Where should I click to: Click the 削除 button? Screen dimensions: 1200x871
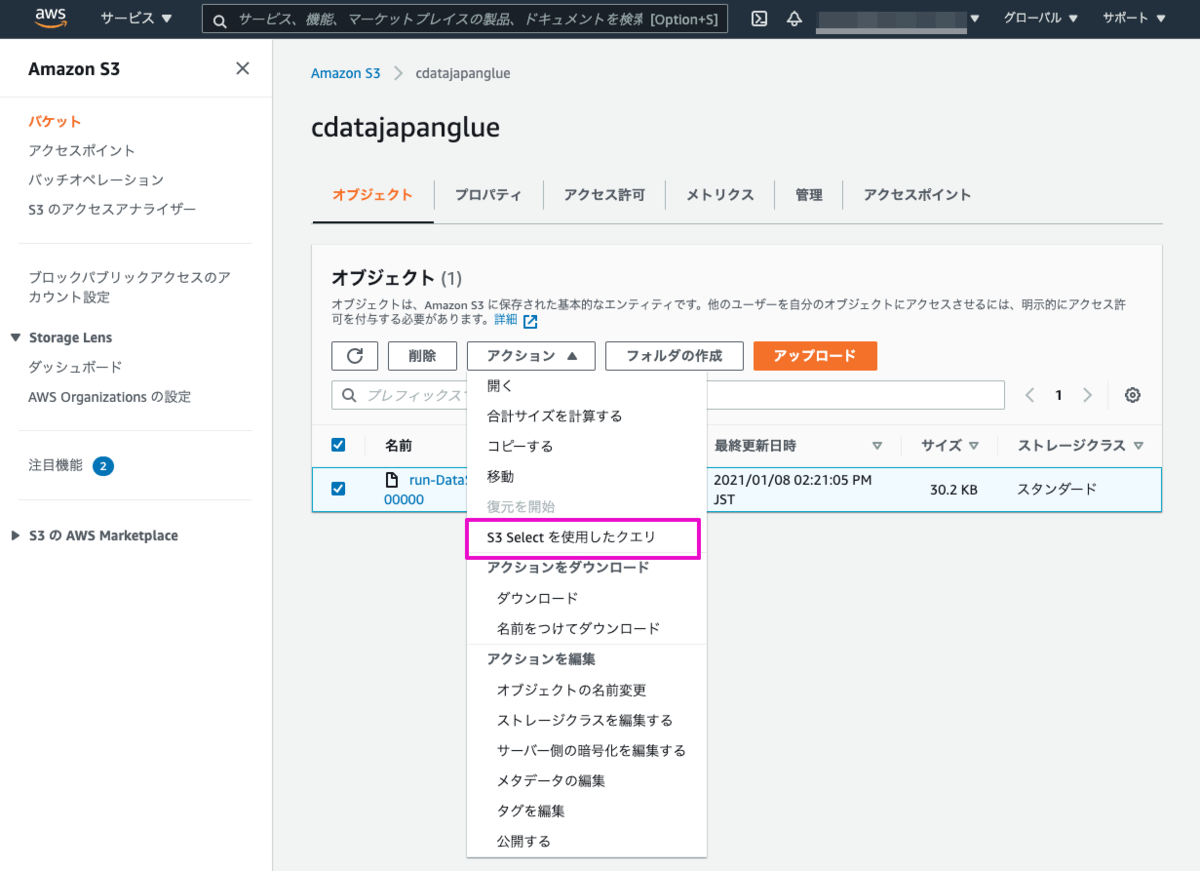422,356
